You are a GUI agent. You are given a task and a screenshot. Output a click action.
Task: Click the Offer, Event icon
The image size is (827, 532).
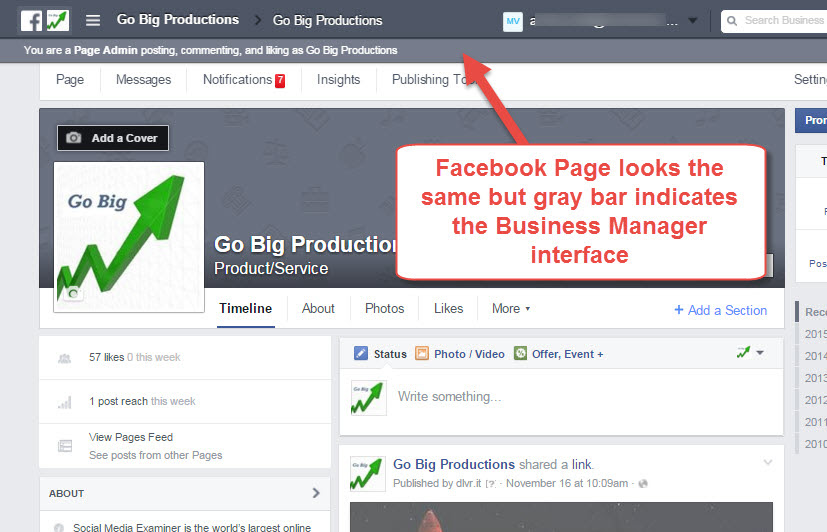[x=521, y=353]
